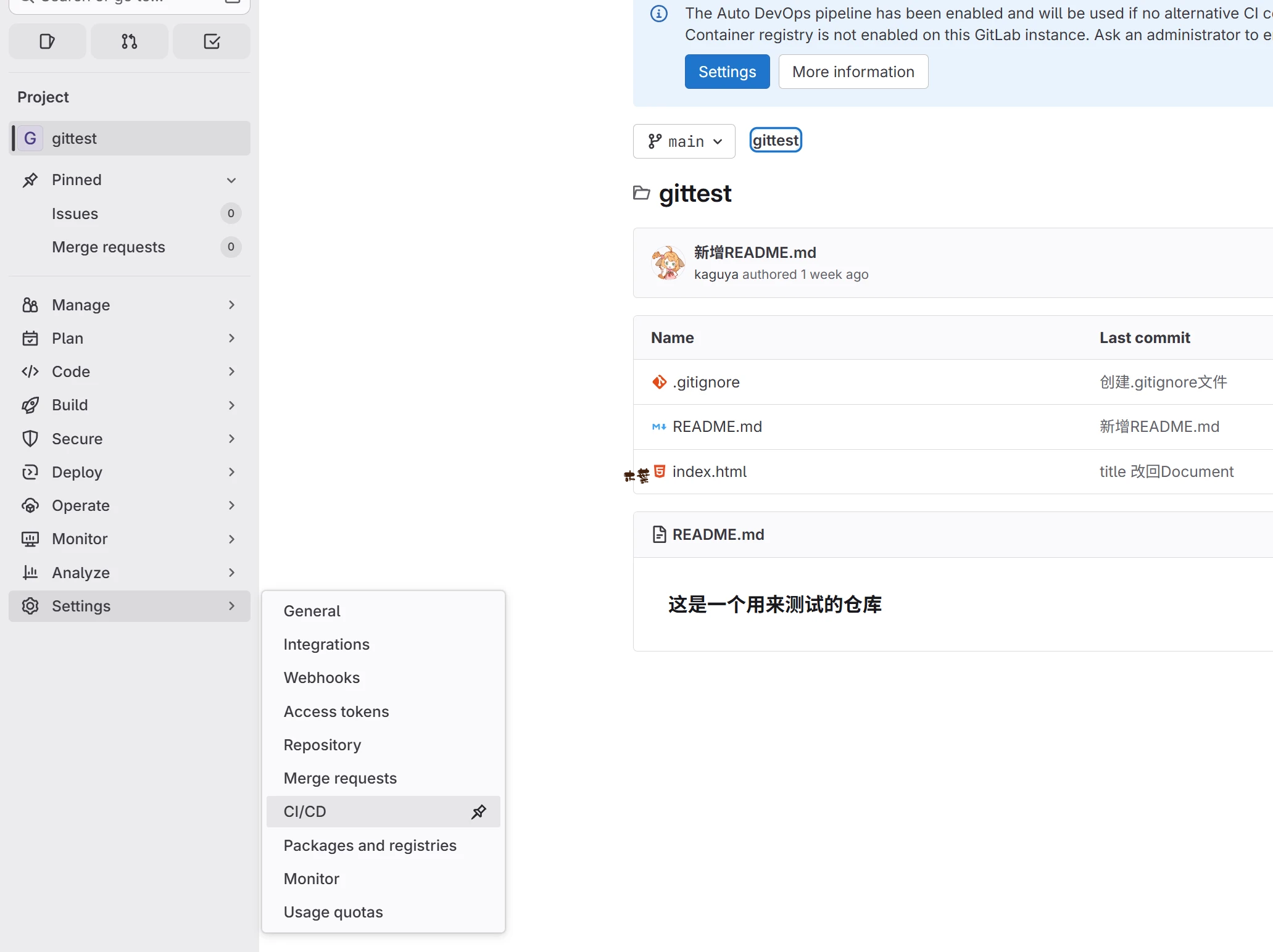Open the index.html file
The width and height of the screenshot is (1273, 952).
tap(709, 471)
